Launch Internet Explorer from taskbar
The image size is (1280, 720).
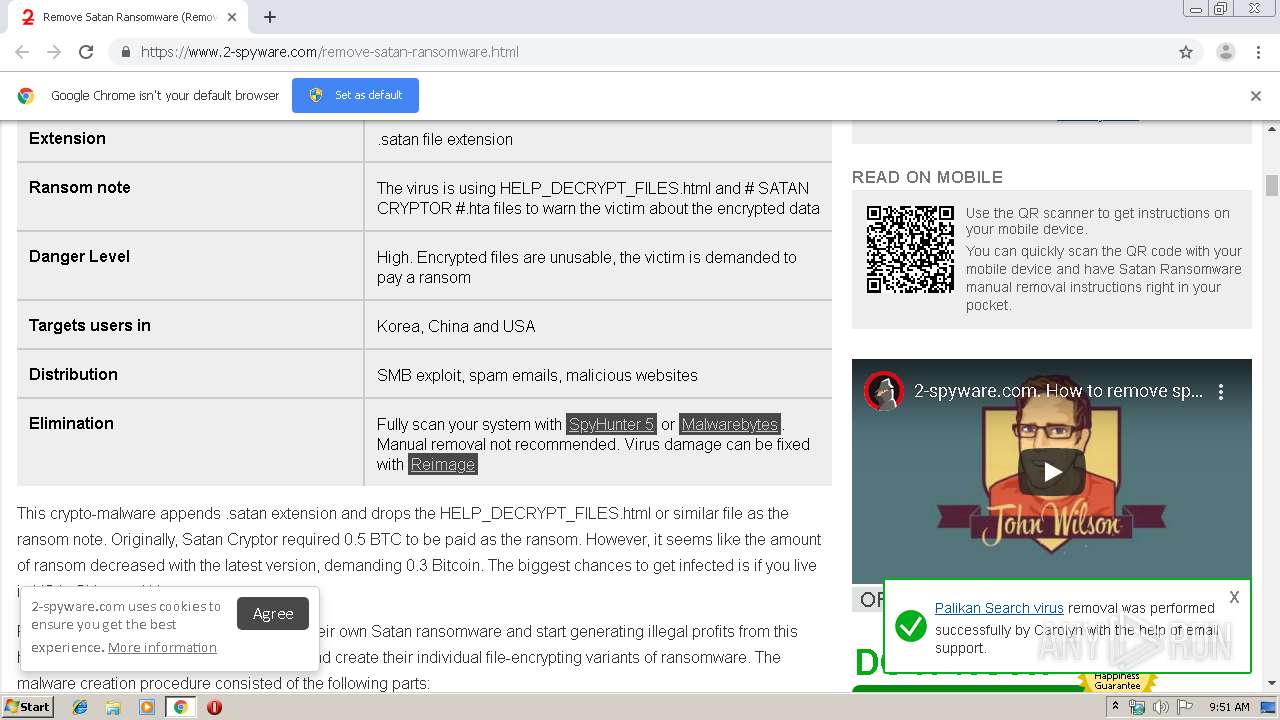tap(80, 707)
